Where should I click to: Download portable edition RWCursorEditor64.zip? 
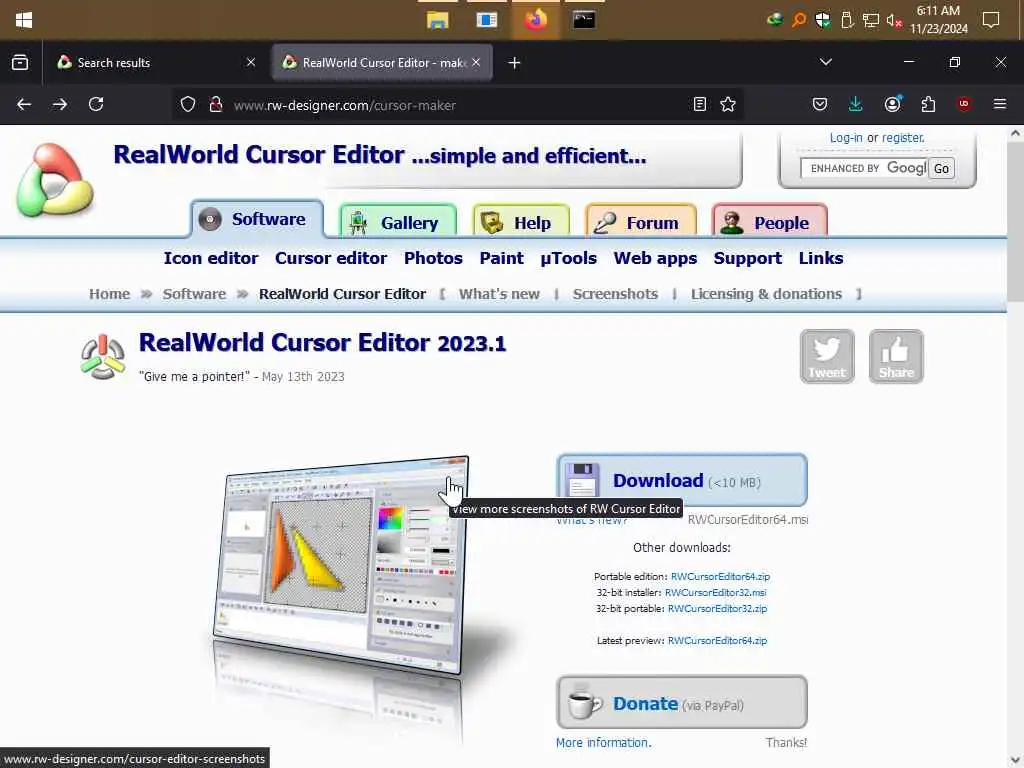click(720, 577)
